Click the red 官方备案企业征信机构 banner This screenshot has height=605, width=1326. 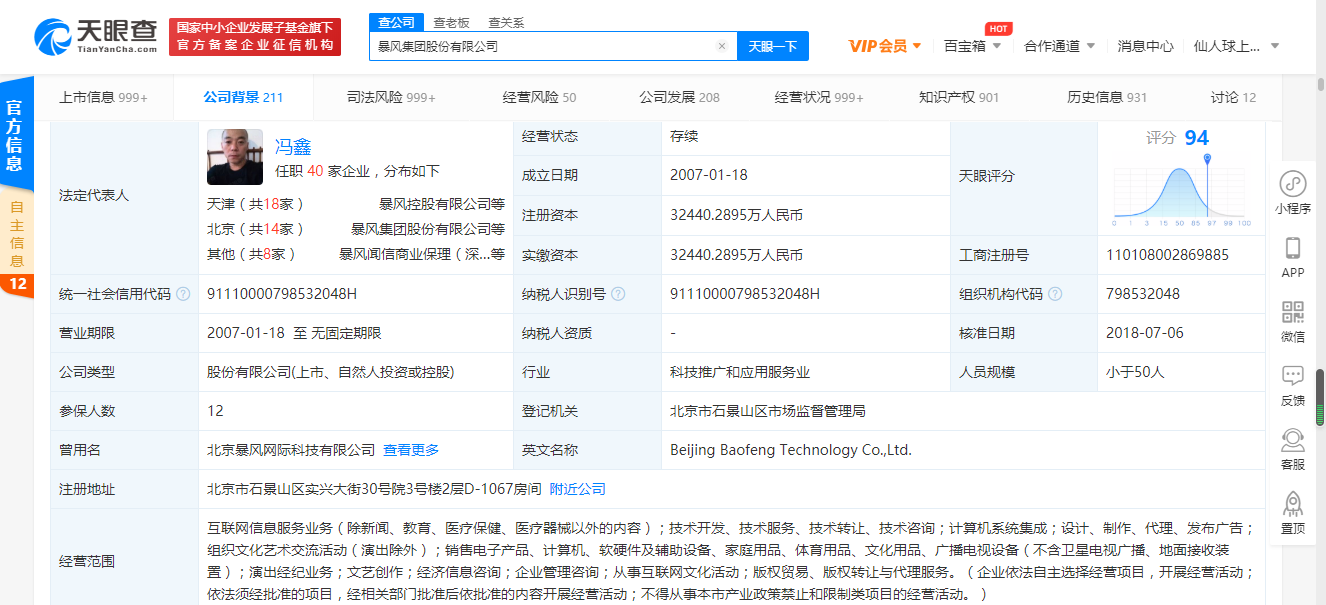pos(255,37)
